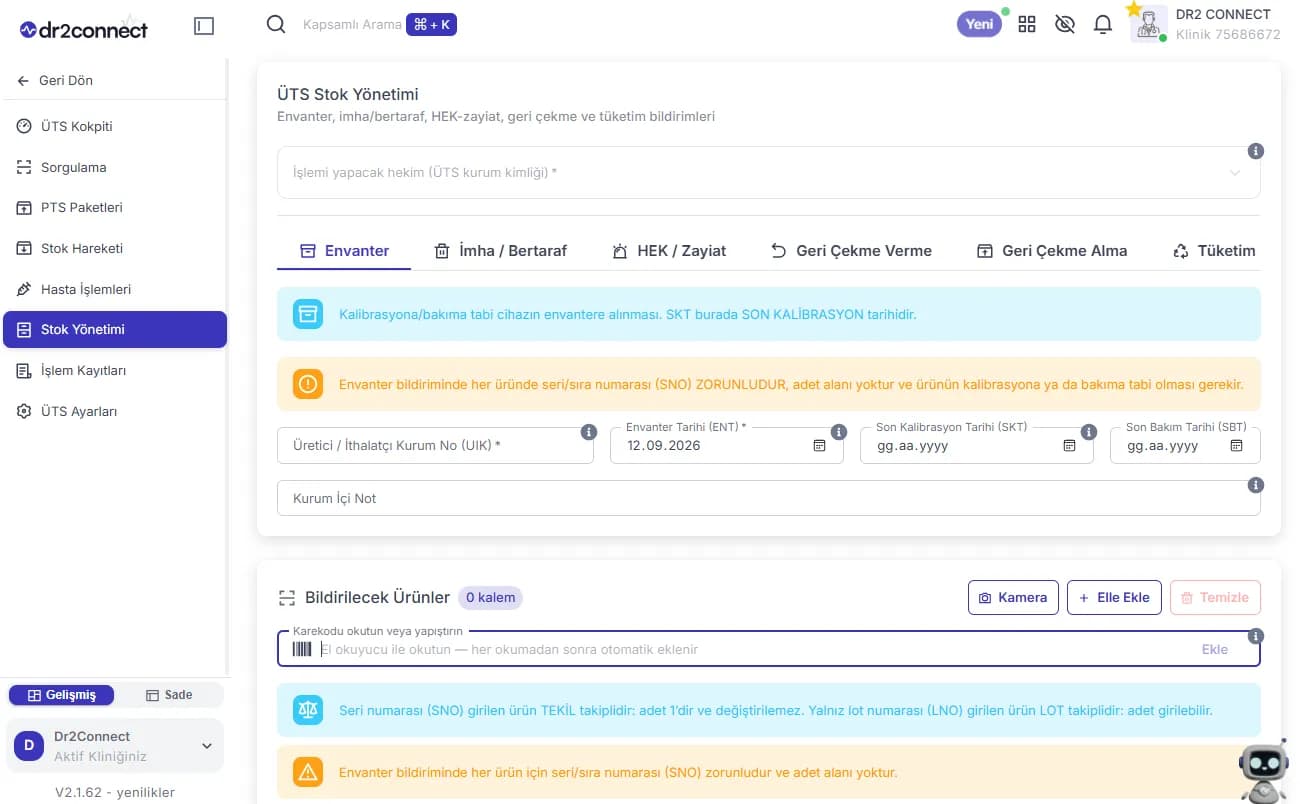The width and height of the screenshot is (1300, 804).
Task: Open Envanter Tarihi calendar picker icon
Action: (x=820, y=446)
